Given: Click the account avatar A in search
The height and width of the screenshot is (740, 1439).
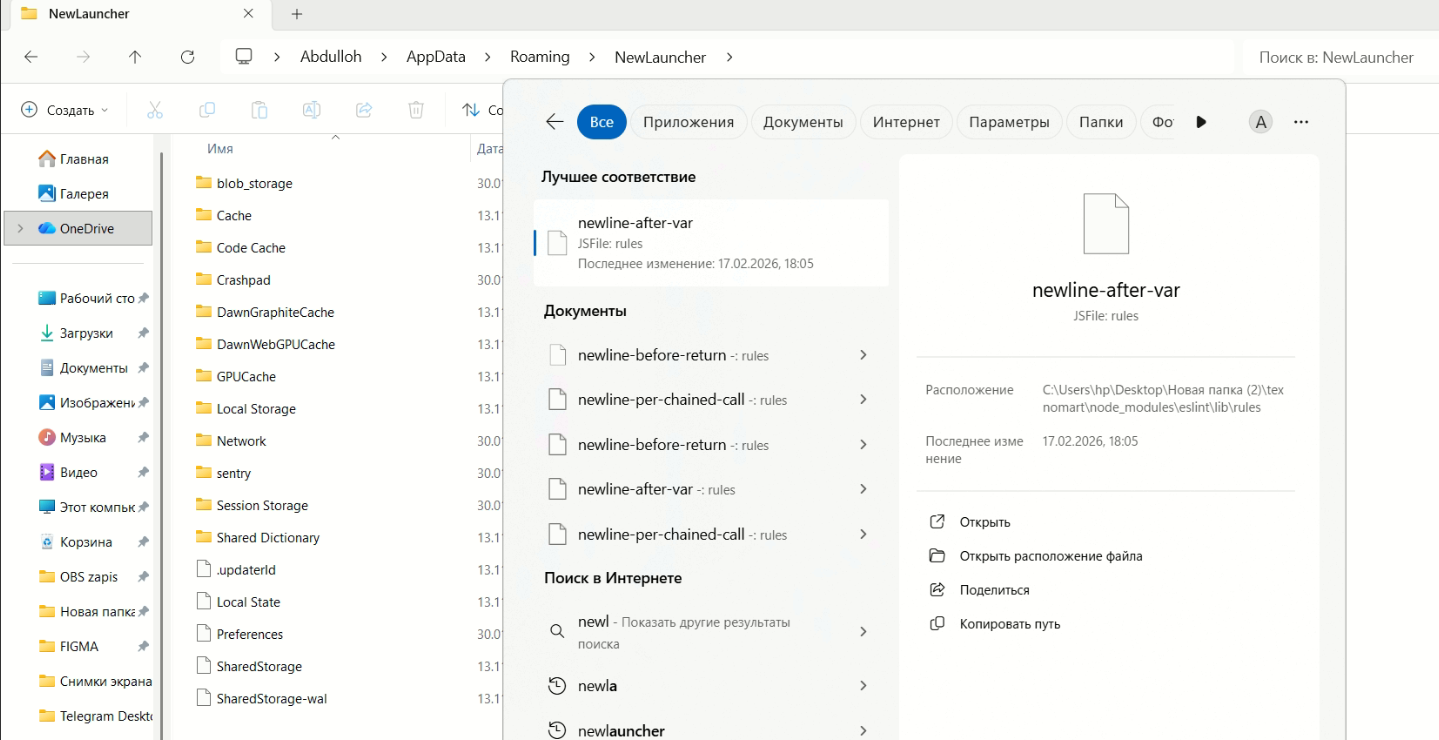Looking at the screenshot, I should point(1260,122).
